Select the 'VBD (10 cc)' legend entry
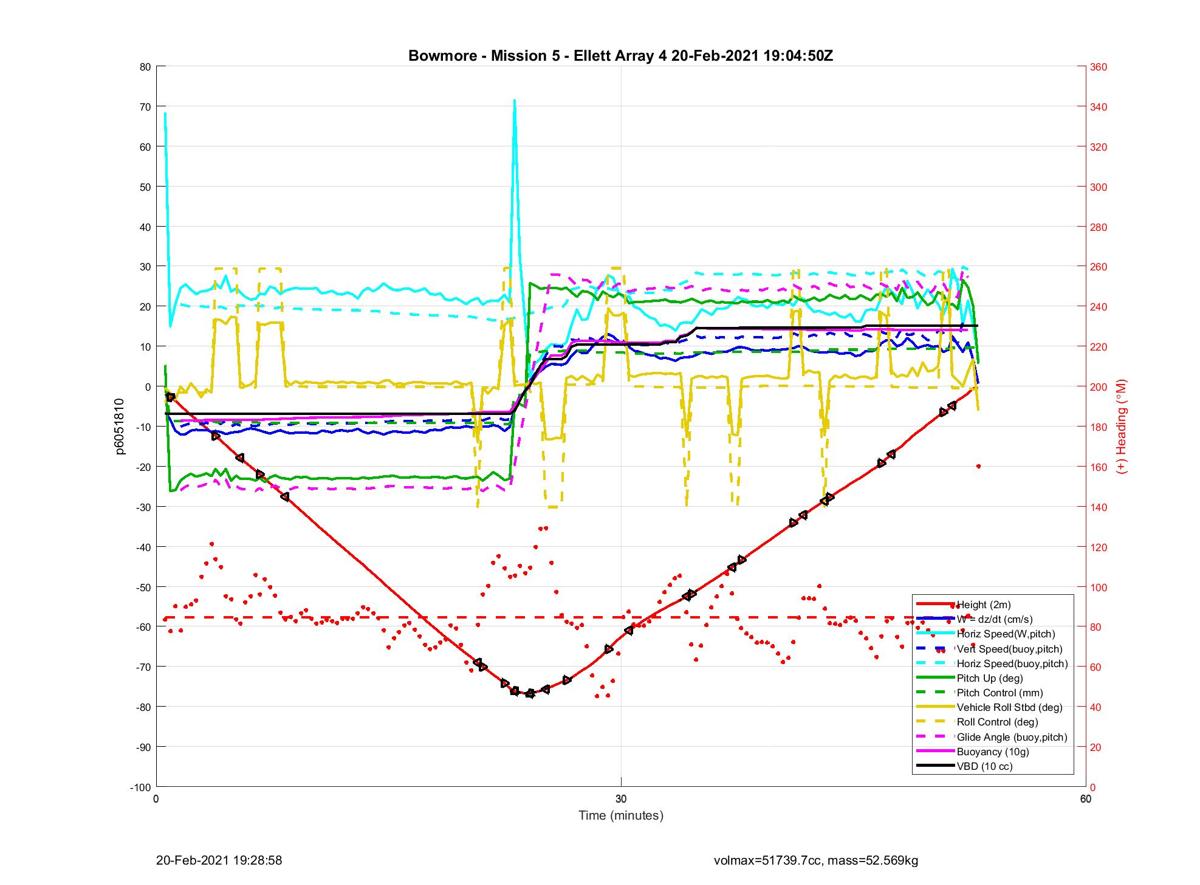 click(986, 766)
